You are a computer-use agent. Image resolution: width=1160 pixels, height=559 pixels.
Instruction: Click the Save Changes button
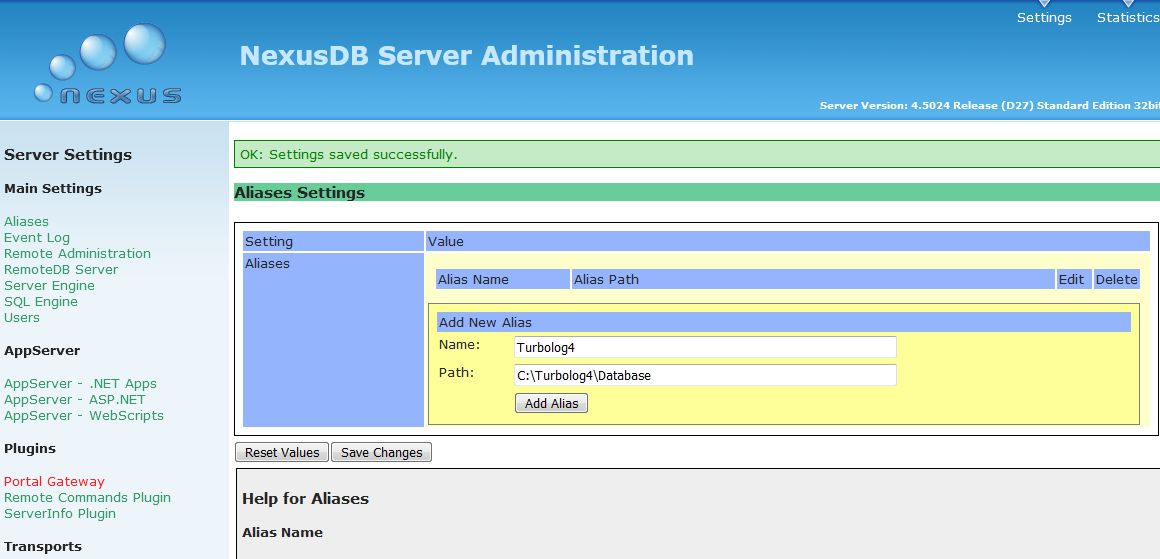click(382, 453)
